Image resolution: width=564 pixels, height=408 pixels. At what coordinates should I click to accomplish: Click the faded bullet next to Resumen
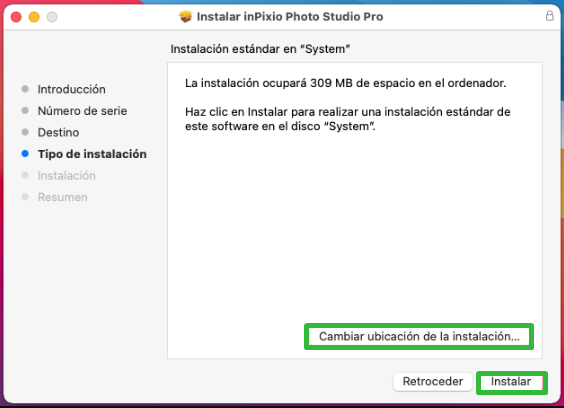pos(25,197)
